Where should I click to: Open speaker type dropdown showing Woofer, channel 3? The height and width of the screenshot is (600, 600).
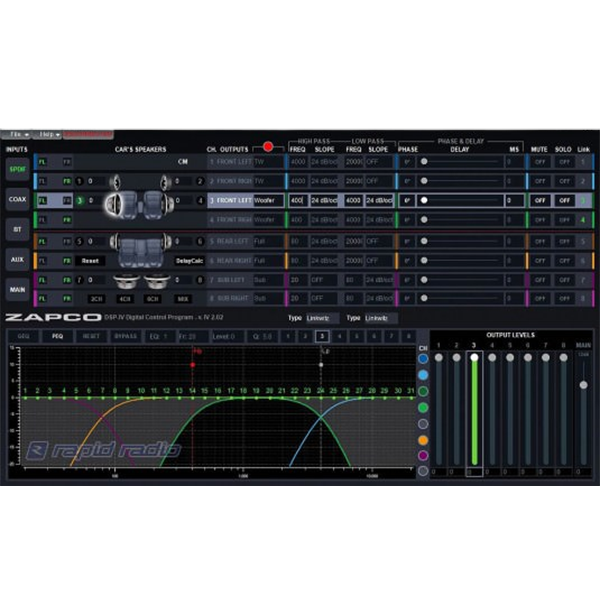point(268,200)
